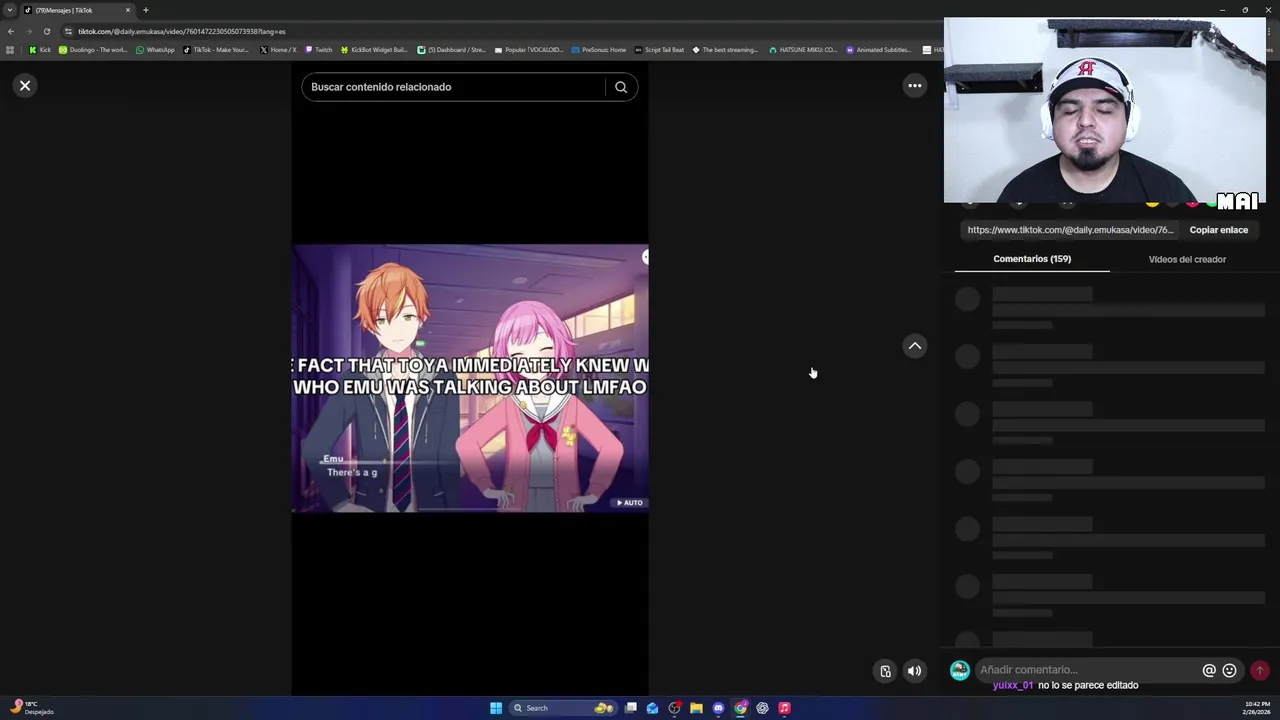Focus the 'Añadir comentario...' input field
Viewport: 1280px width, 720px height.
click(x=1088, y=670)
